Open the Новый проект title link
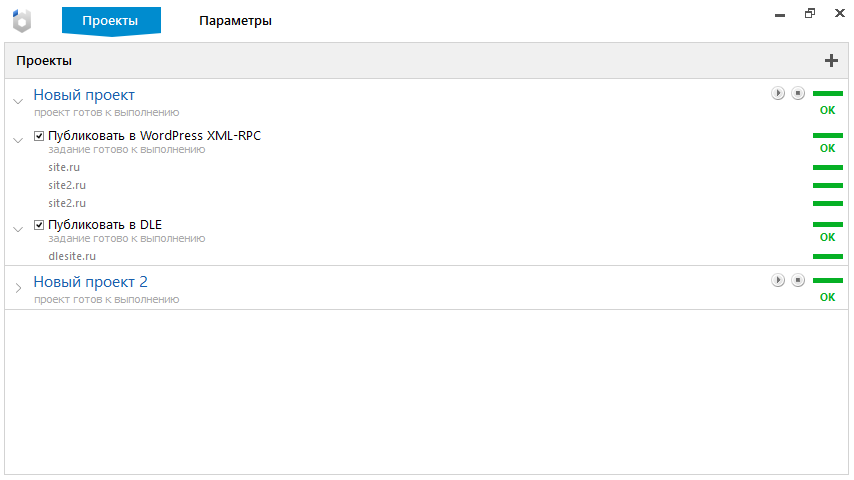This screenshot has width=854, height=480. click(84, 95)
